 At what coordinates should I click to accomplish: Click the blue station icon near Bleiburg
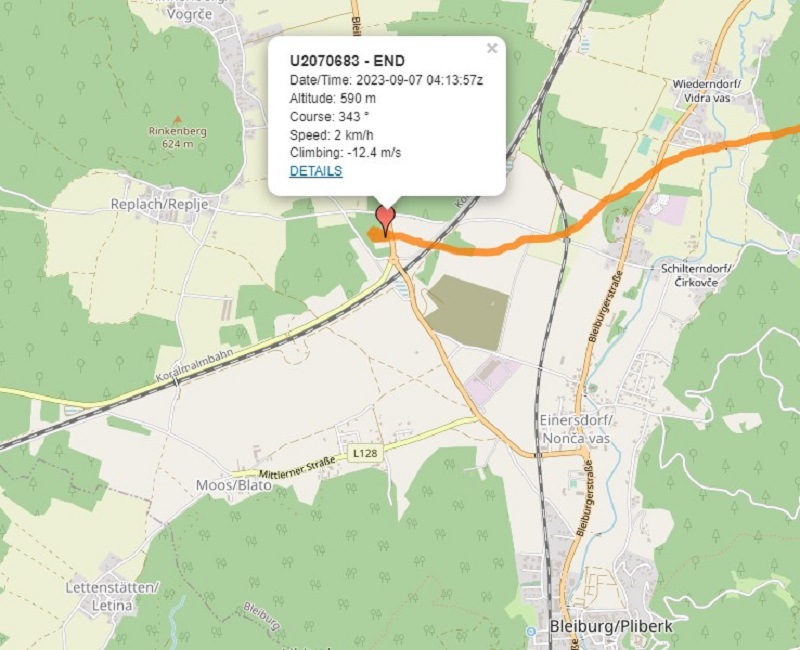click(x=531, y=631)
